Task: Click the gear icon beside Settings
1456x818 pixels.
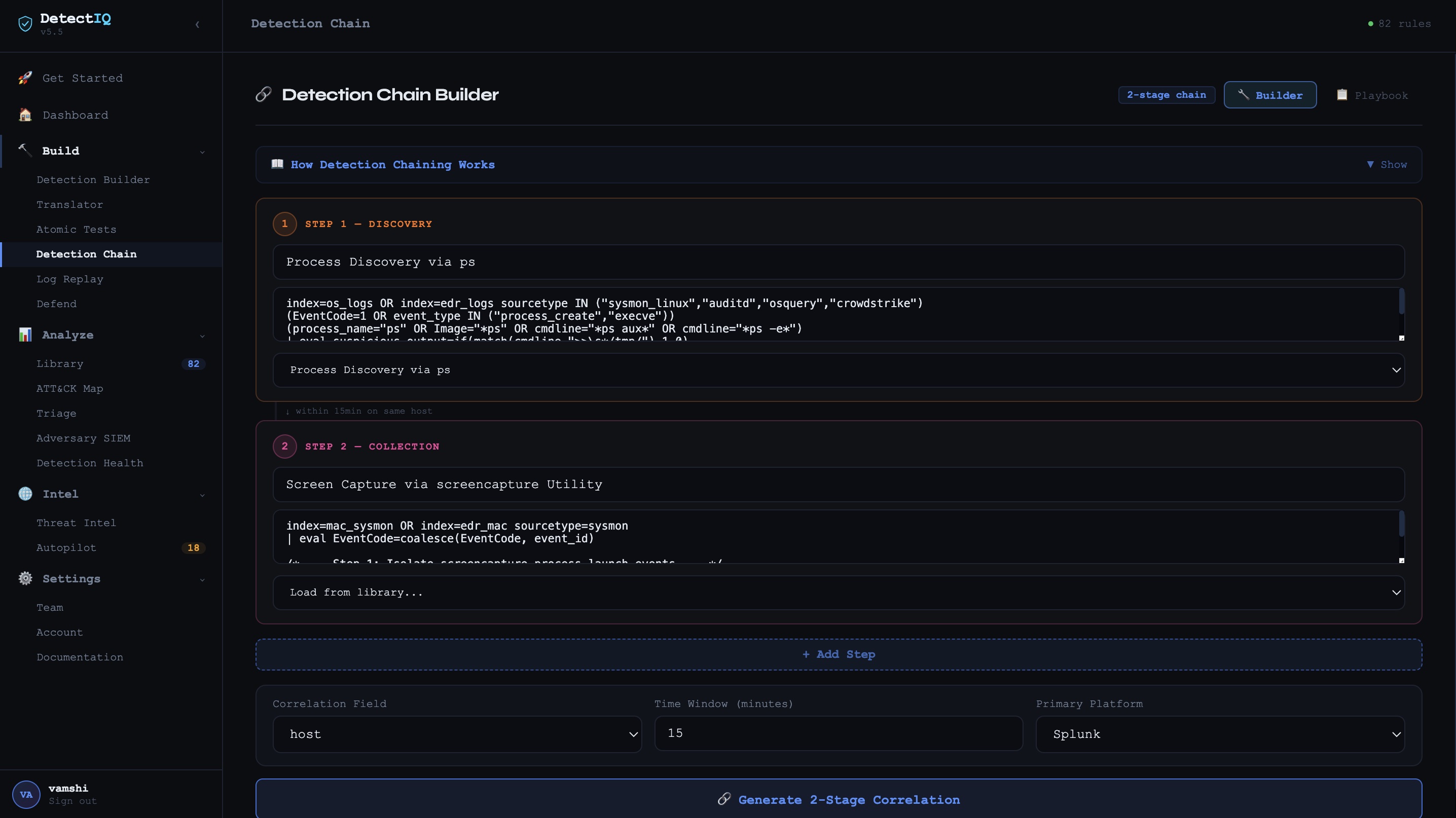Action: pos(25,578)
